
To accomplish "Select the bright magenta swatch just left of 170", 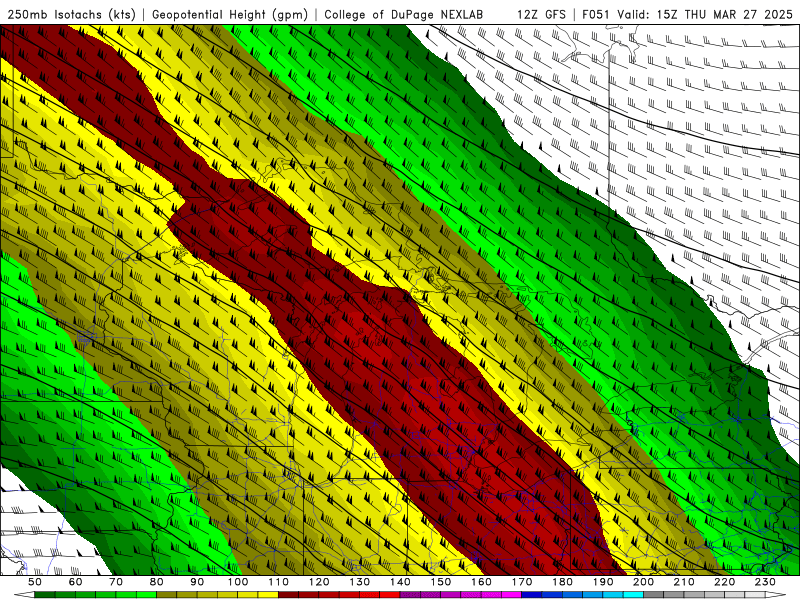I will point(511,595).
